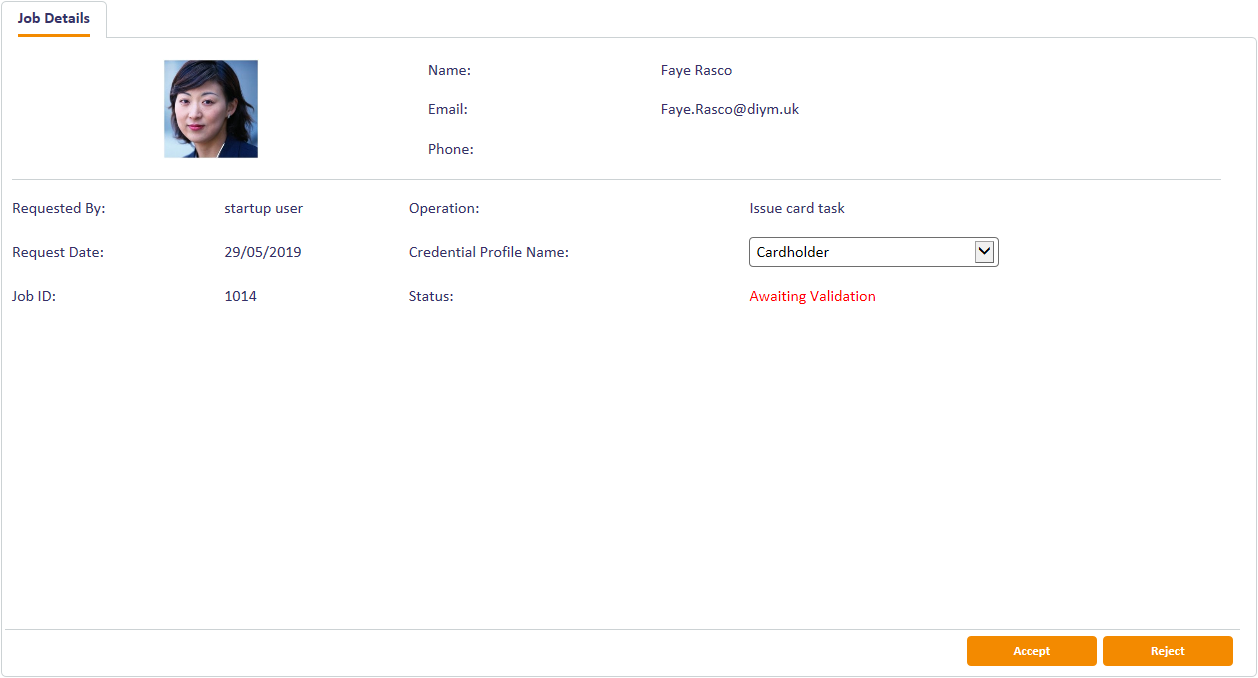
Task: Open the Job Details tab
Action: 54,19
